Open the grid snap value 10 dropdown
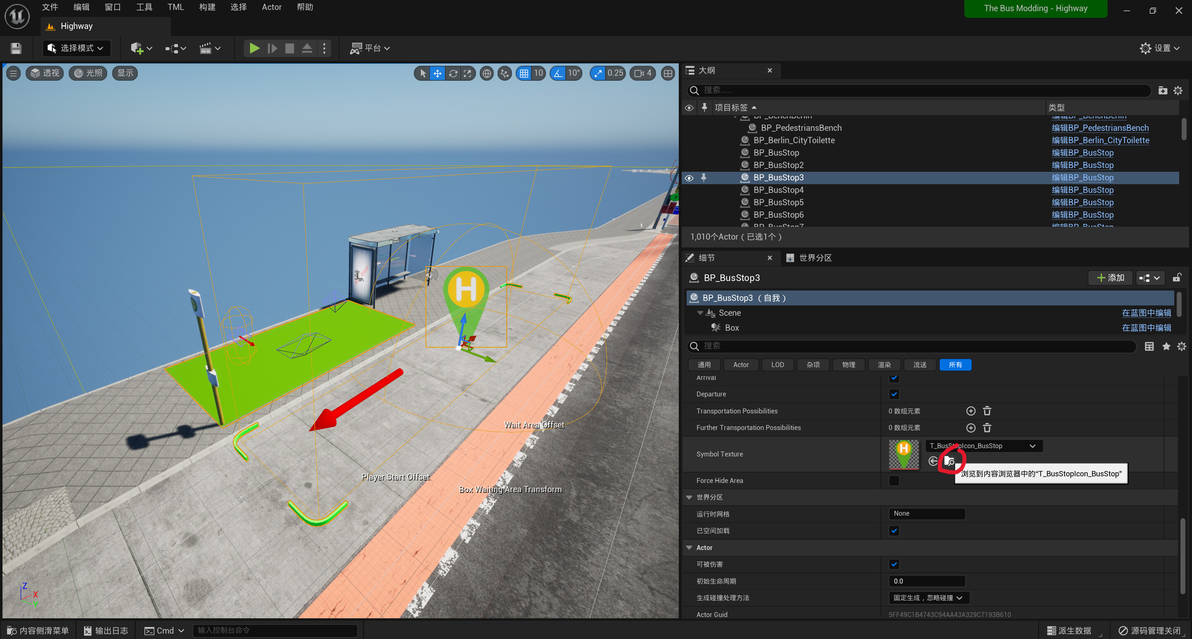The height and width of the screenshot is (639, 1192). tap(538, 73)
